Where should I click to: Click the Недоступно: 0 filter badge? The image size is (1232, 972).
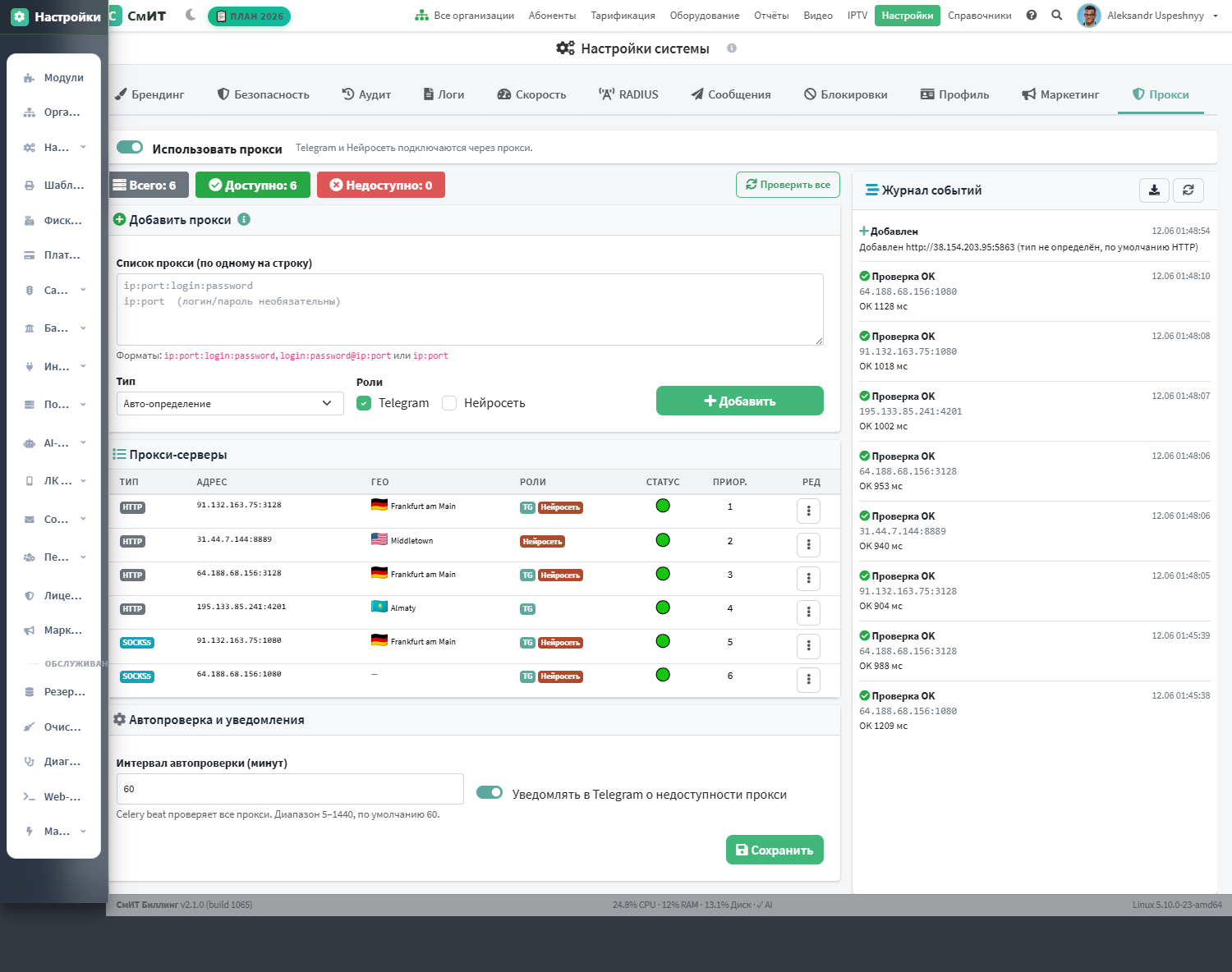[380, 185]
